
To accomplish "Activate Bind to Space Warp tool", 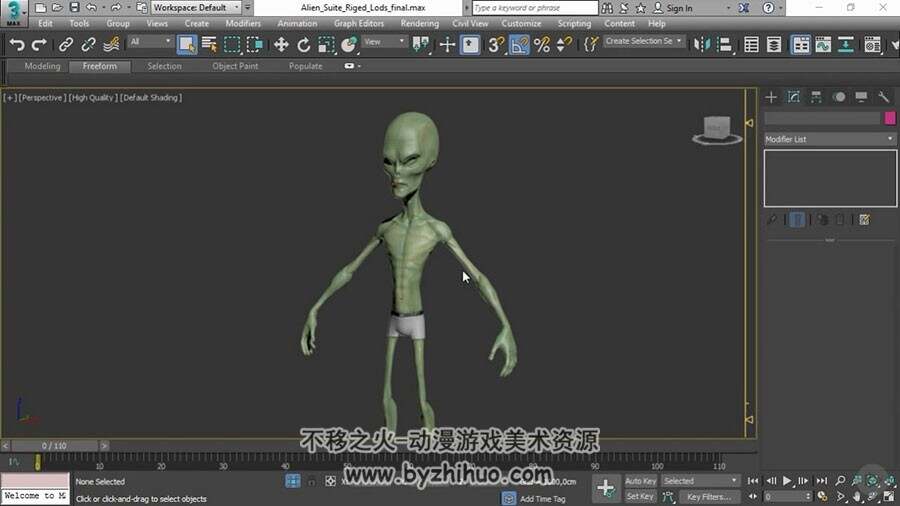I will 111,44.
